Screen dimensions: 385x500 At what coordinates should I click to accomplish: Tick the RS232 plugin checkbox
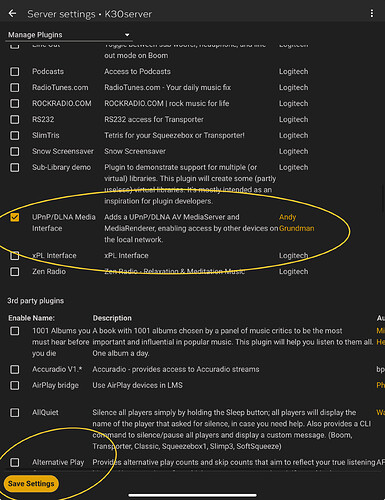(x=15, y=119)
